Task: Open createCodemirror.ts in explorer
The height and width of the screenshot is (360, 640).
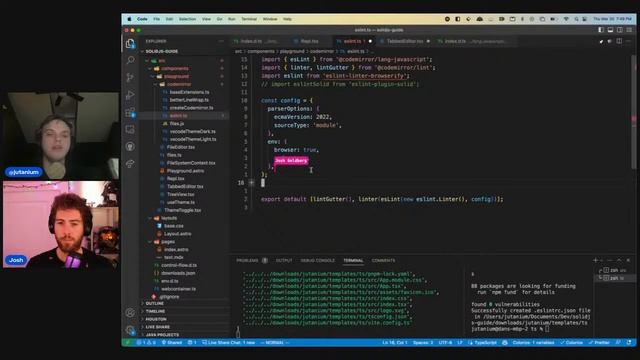Action: pyautogui.click(x=191, y=108)
